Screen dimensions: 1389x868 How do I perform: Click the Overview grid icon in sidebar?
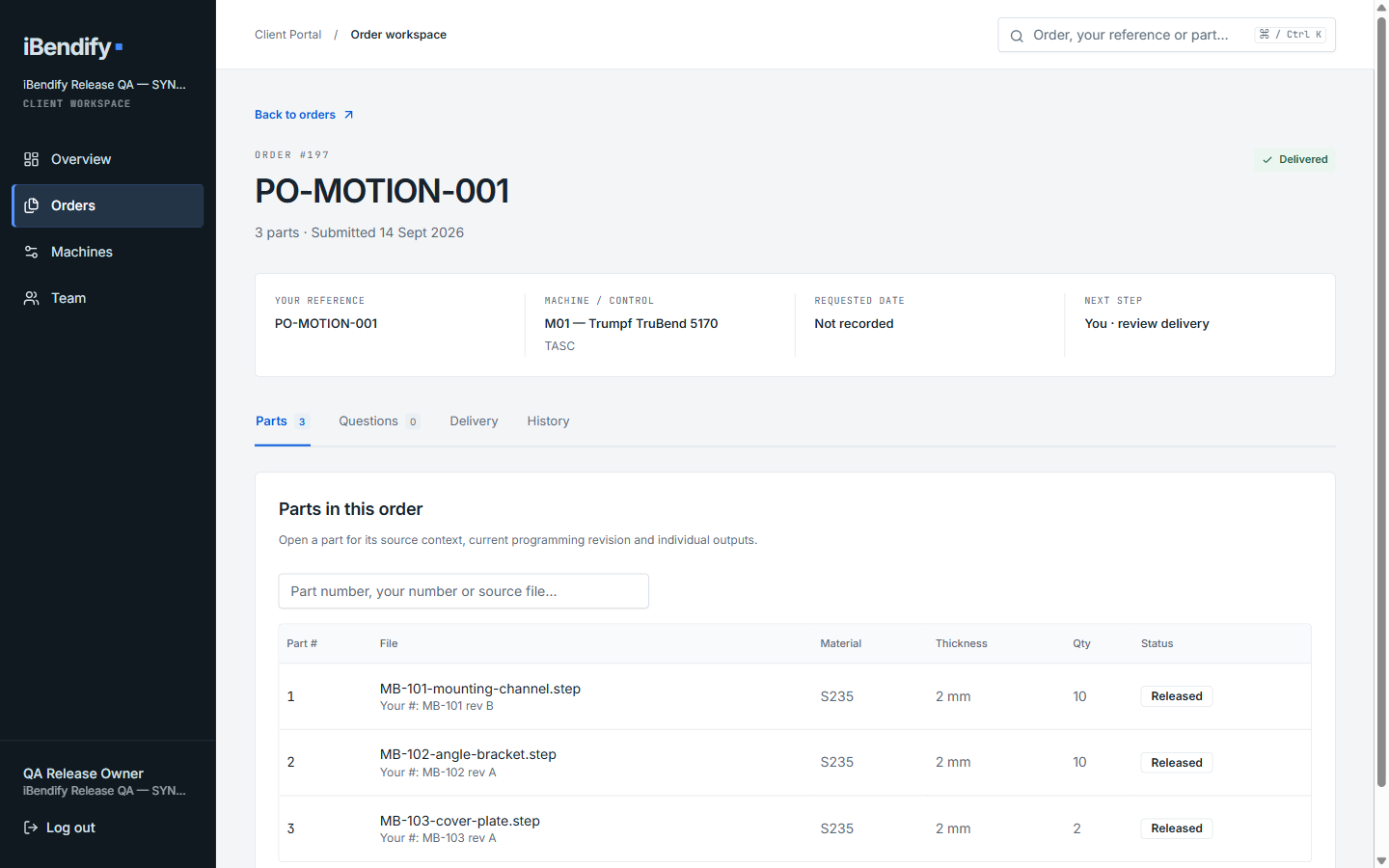tap(32, 159)
